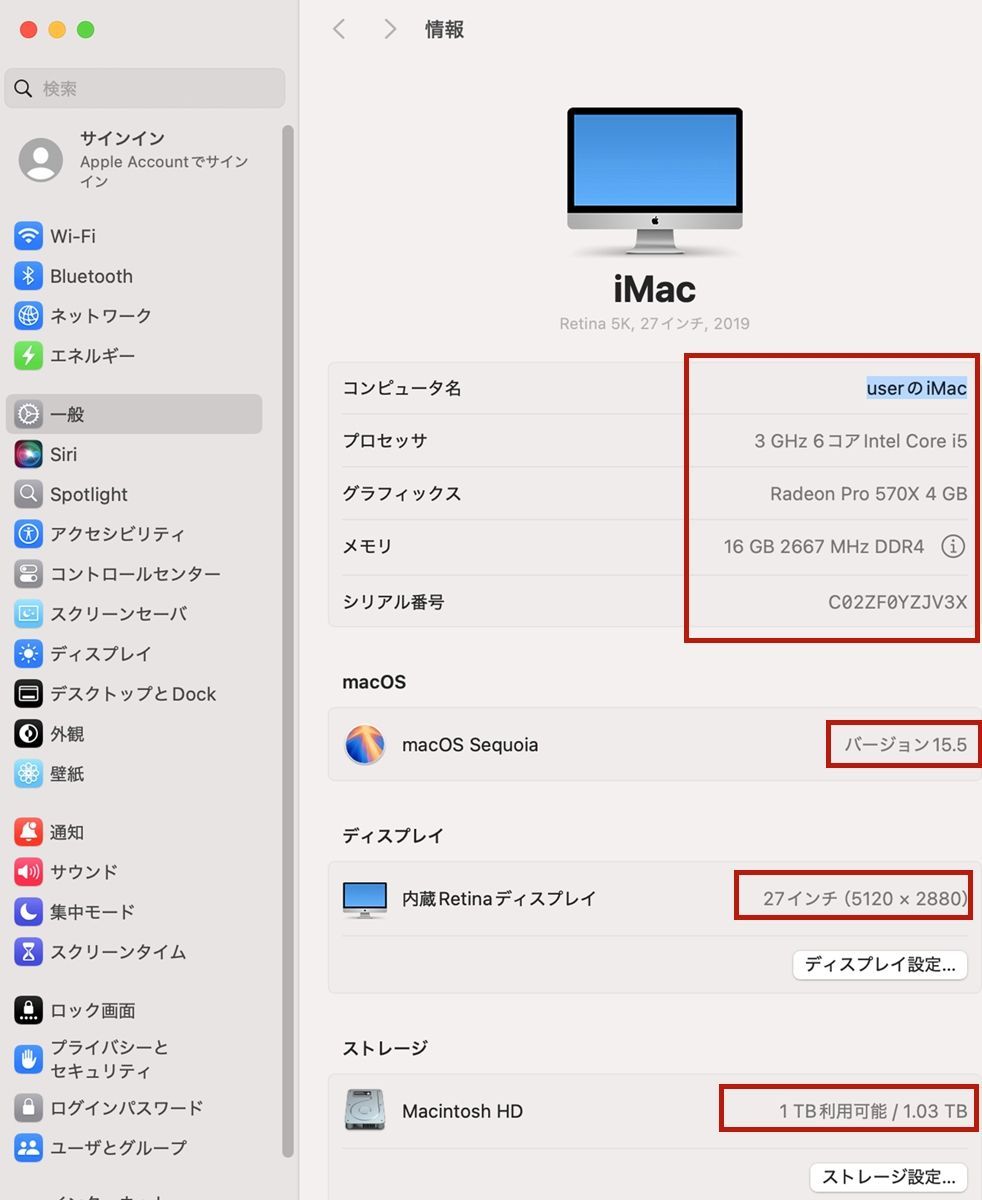The width and height of the screenshot is (982, 1200).
Task: Click the 内蔵Retinaディスプレイ name text
Action: pos(499,899)
